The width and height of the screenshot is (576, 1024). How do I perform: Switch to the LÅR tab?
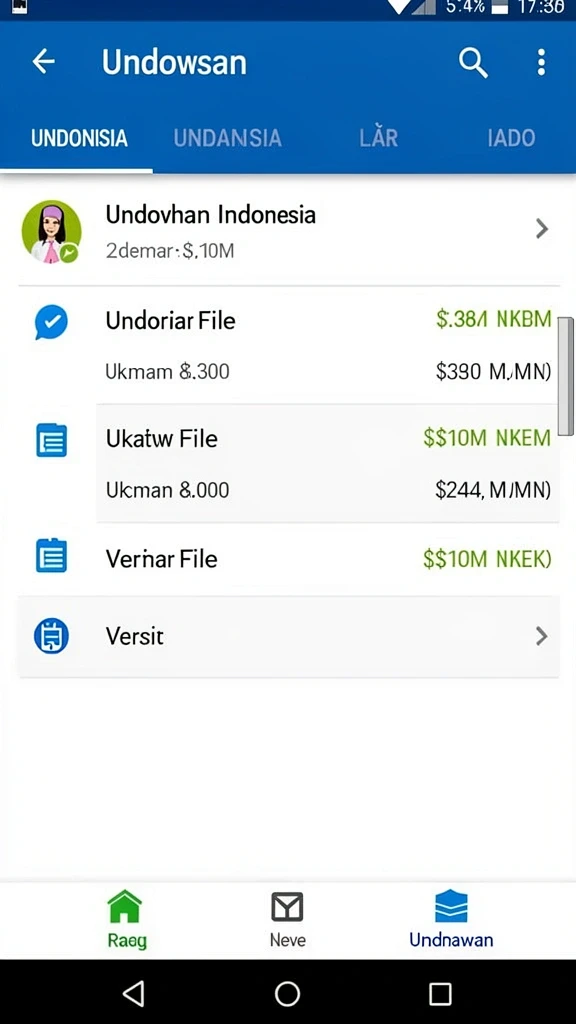point(378,138)
